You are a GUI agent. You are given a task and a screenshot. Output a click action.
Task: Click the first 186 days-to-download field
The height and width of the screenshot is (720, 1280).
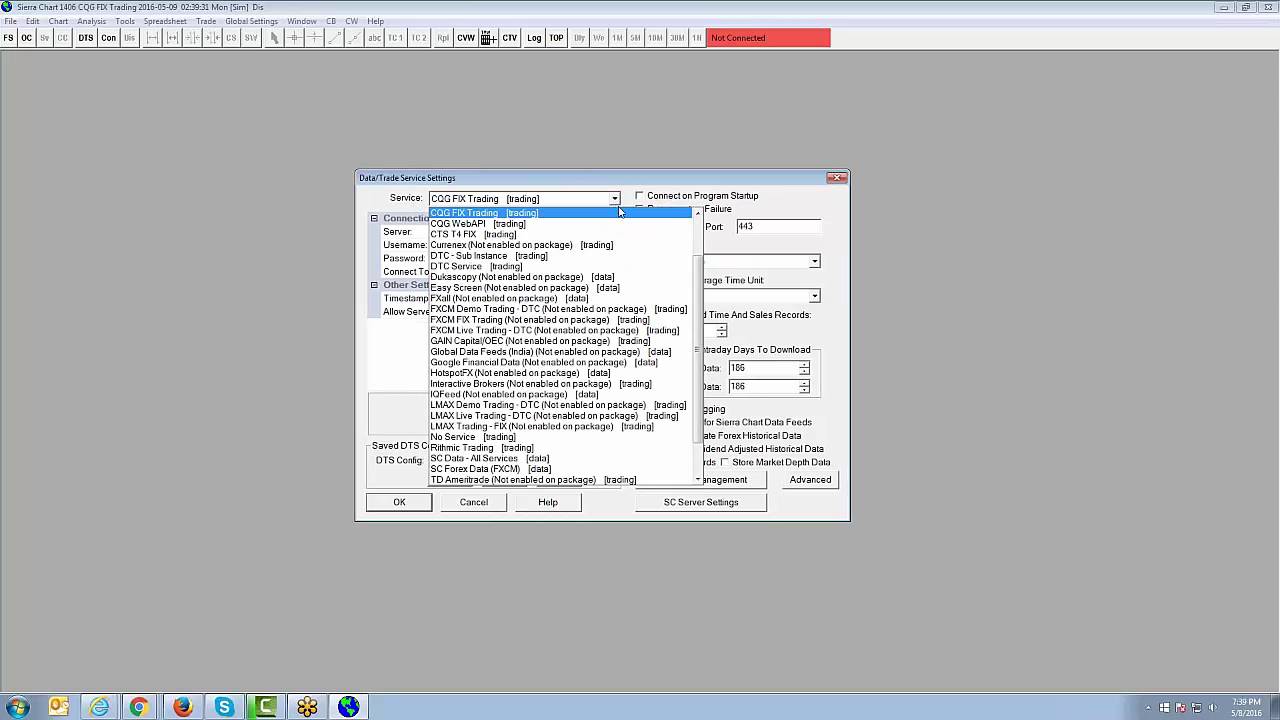pyautogui.click(x=763, y=368)
